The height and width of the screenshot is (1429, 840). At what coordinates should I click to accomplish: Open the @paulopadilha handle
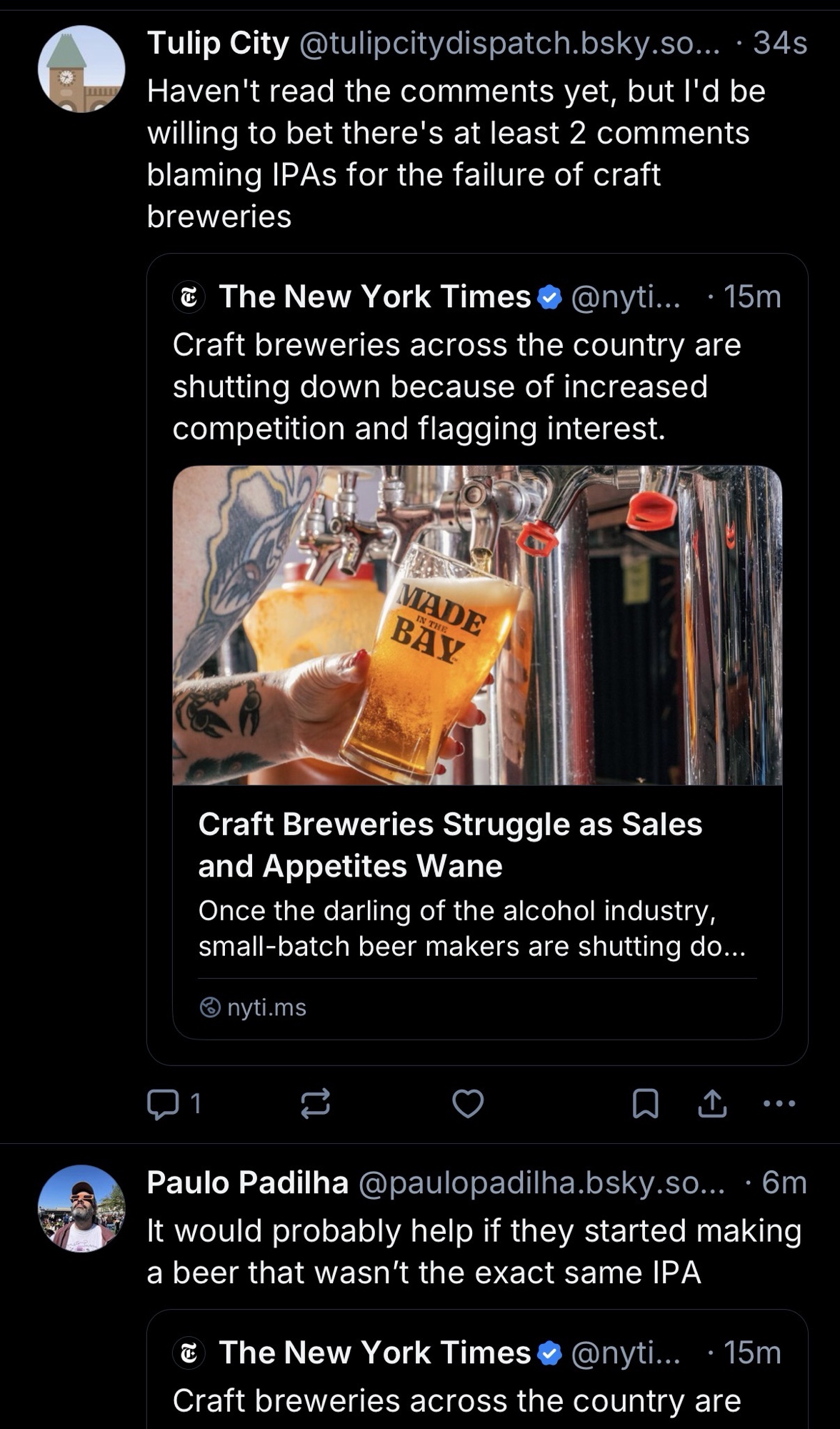540,1182
